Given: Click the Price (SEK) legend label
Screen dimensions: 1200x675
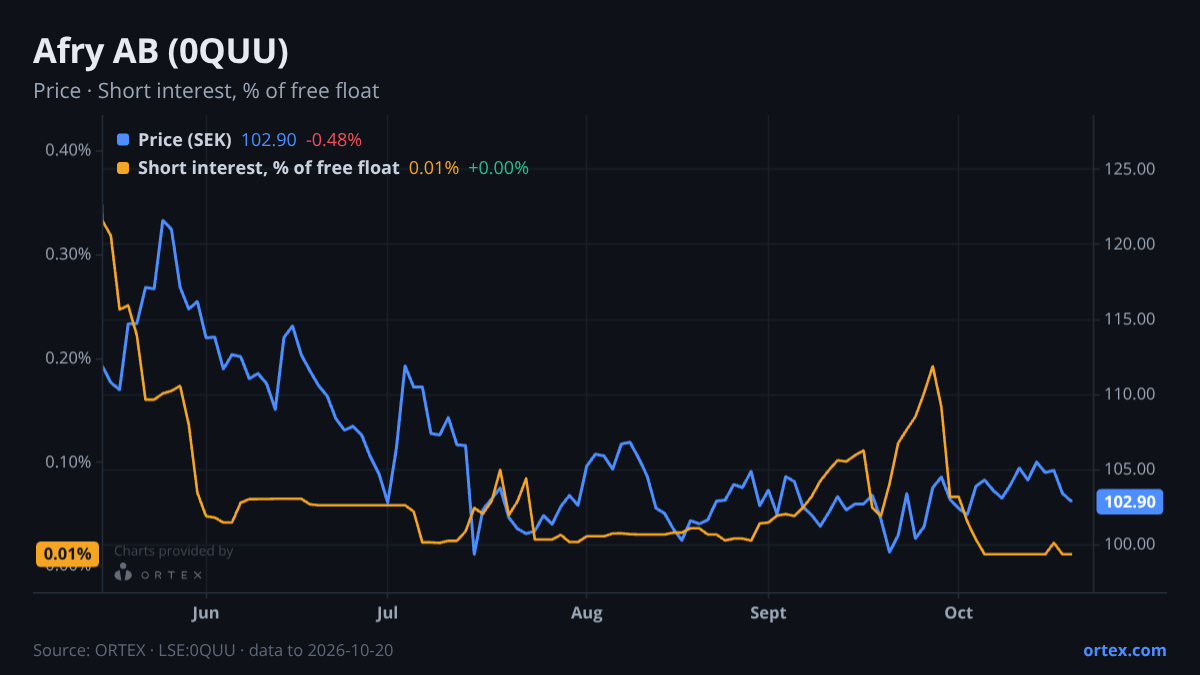Looking at the screenshot, I should click(185, 140).
